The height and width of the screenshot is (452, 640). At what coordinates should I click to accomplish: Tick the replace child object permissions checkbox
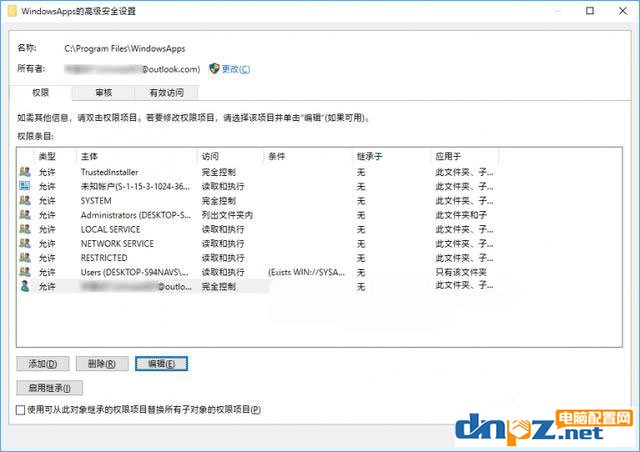(20, 410)
